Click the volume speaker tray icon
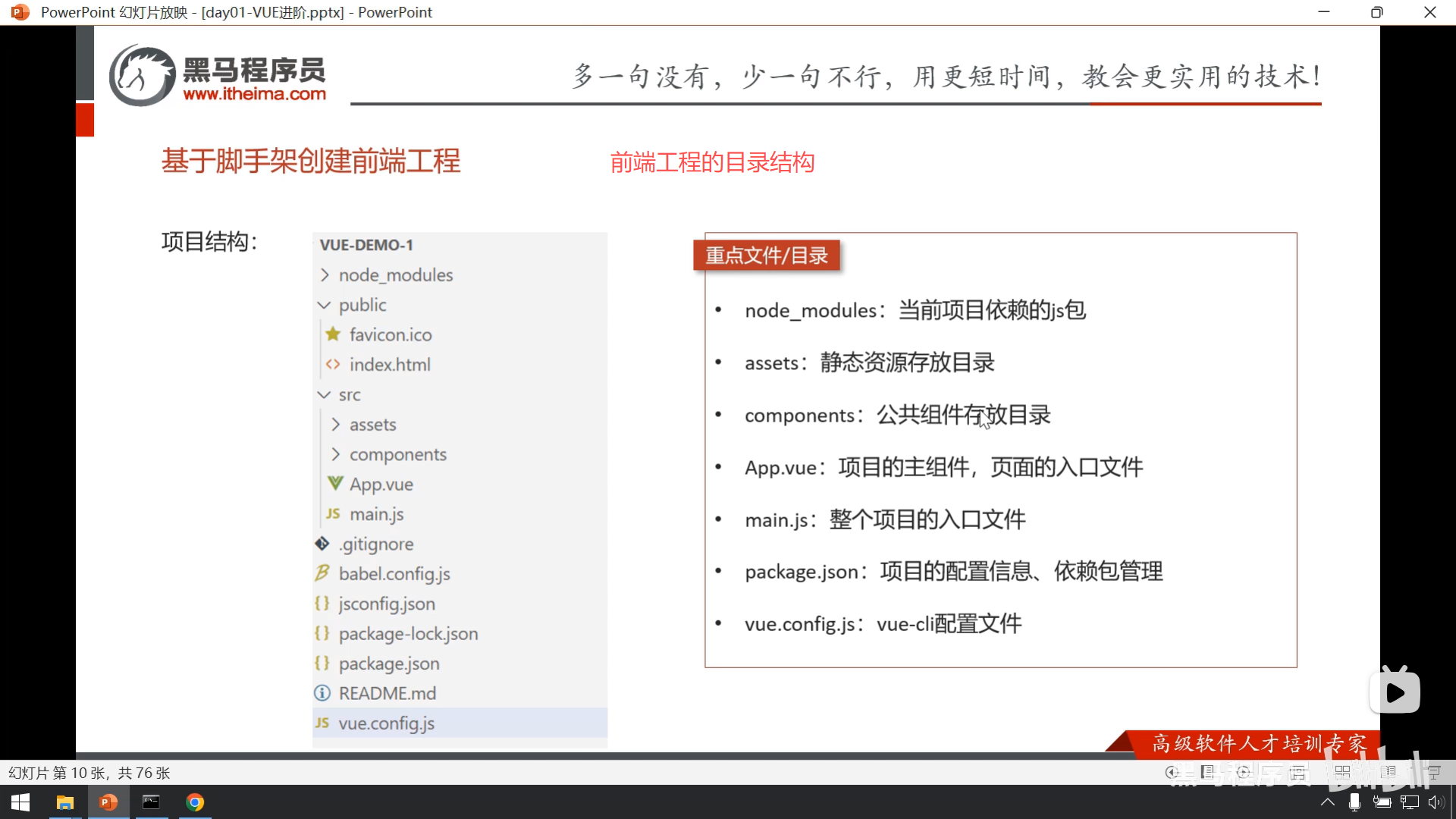Image resolution: width=1456 pixels, height=819 pixels. coord(1435,802)
